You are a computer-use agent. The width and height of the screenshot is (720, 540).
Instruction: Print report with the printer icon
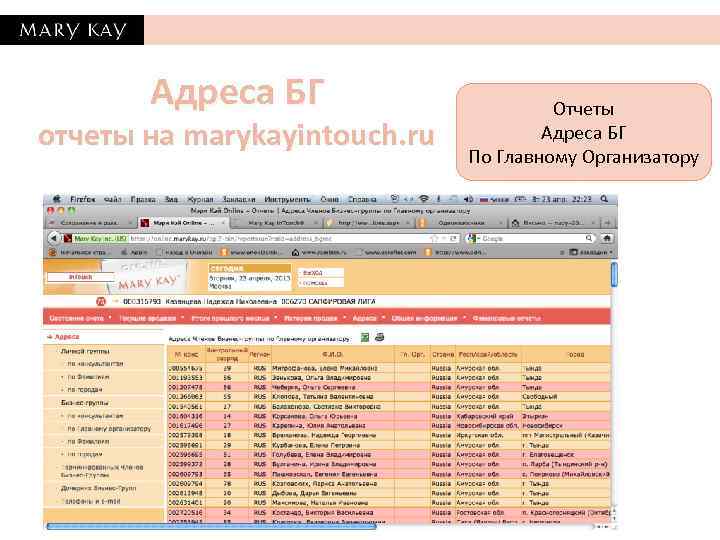[x=379, y=337]
